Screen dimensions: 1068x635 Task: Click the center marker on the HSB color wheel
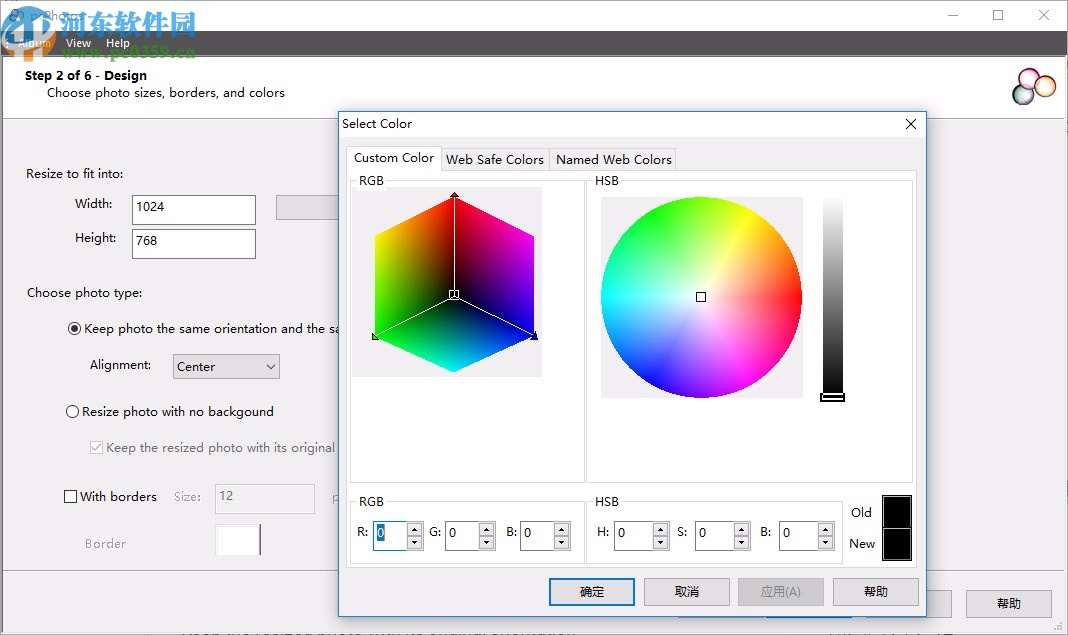tap(701, 297)
